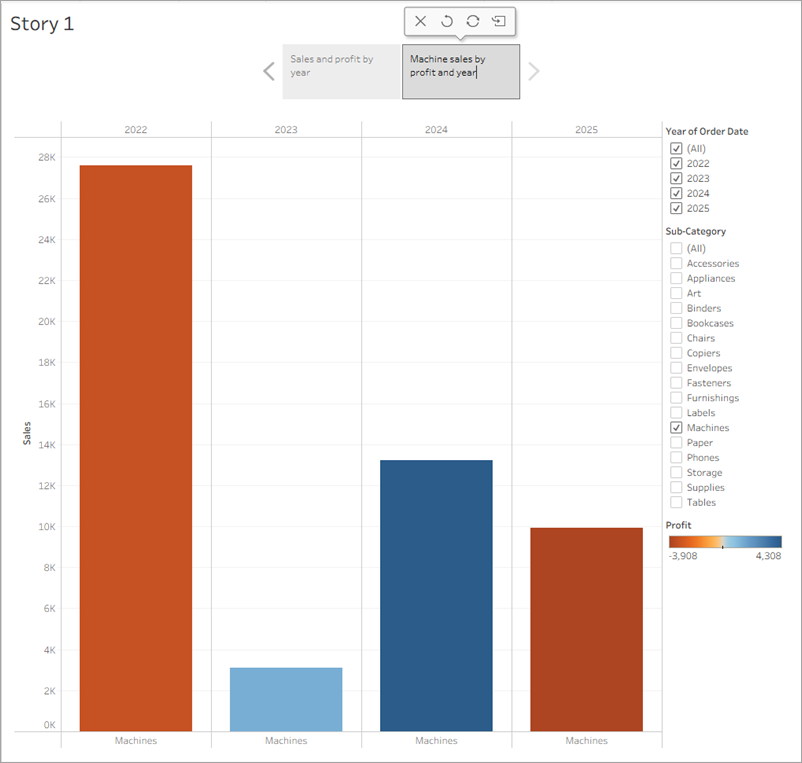This screenshot has width=802, height=763.
Task: Uncheck Machines in the Sub-Category filter
Action: (676, 427)
